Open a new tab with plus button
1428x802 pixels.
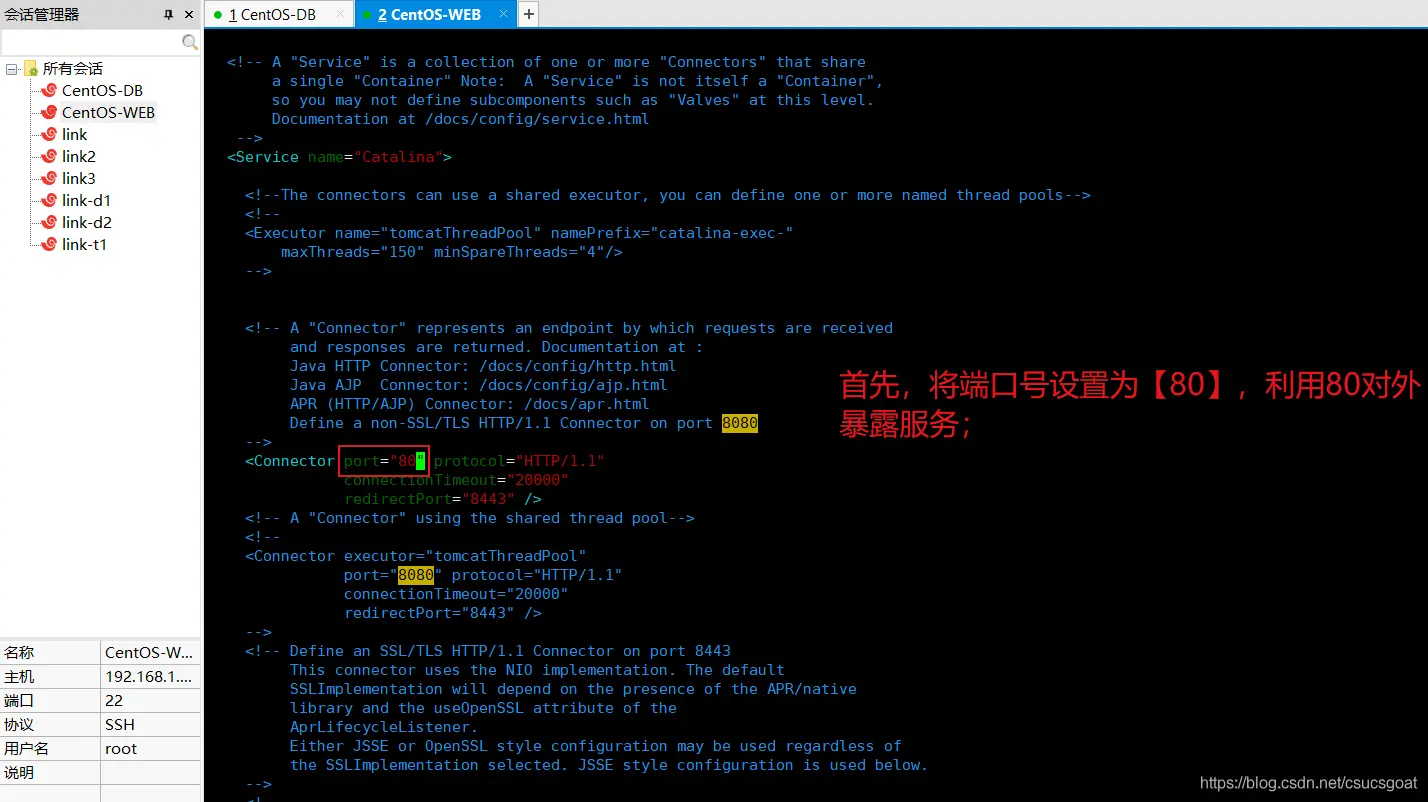pyautogui.click(x=528, y=14)
